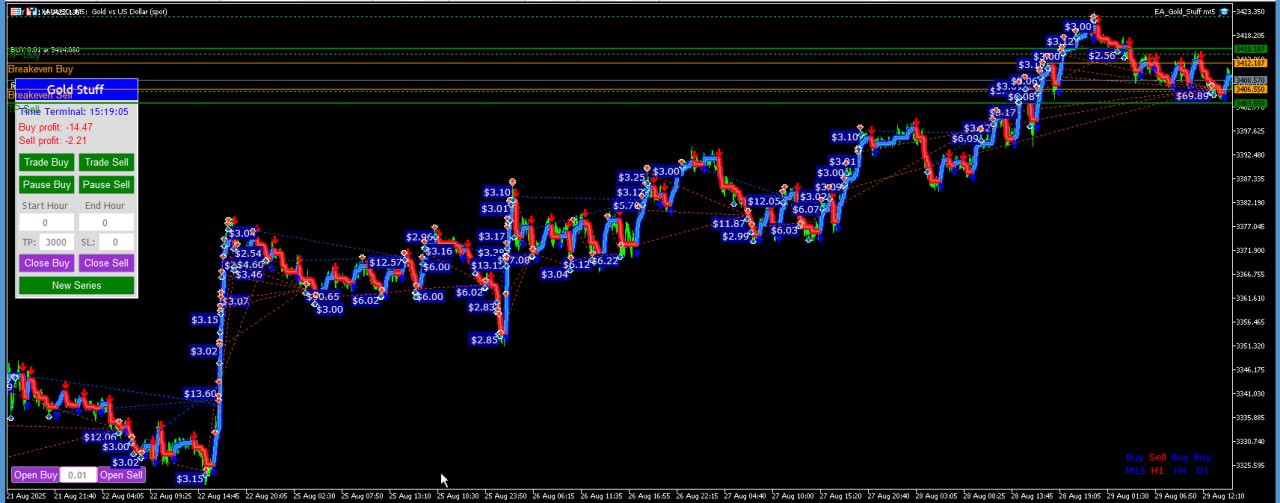The height and width of the screenshot is (503, 1280).
Task: Click the Time Terminal 15:19:05 text
Action: (x=74, y=112)
